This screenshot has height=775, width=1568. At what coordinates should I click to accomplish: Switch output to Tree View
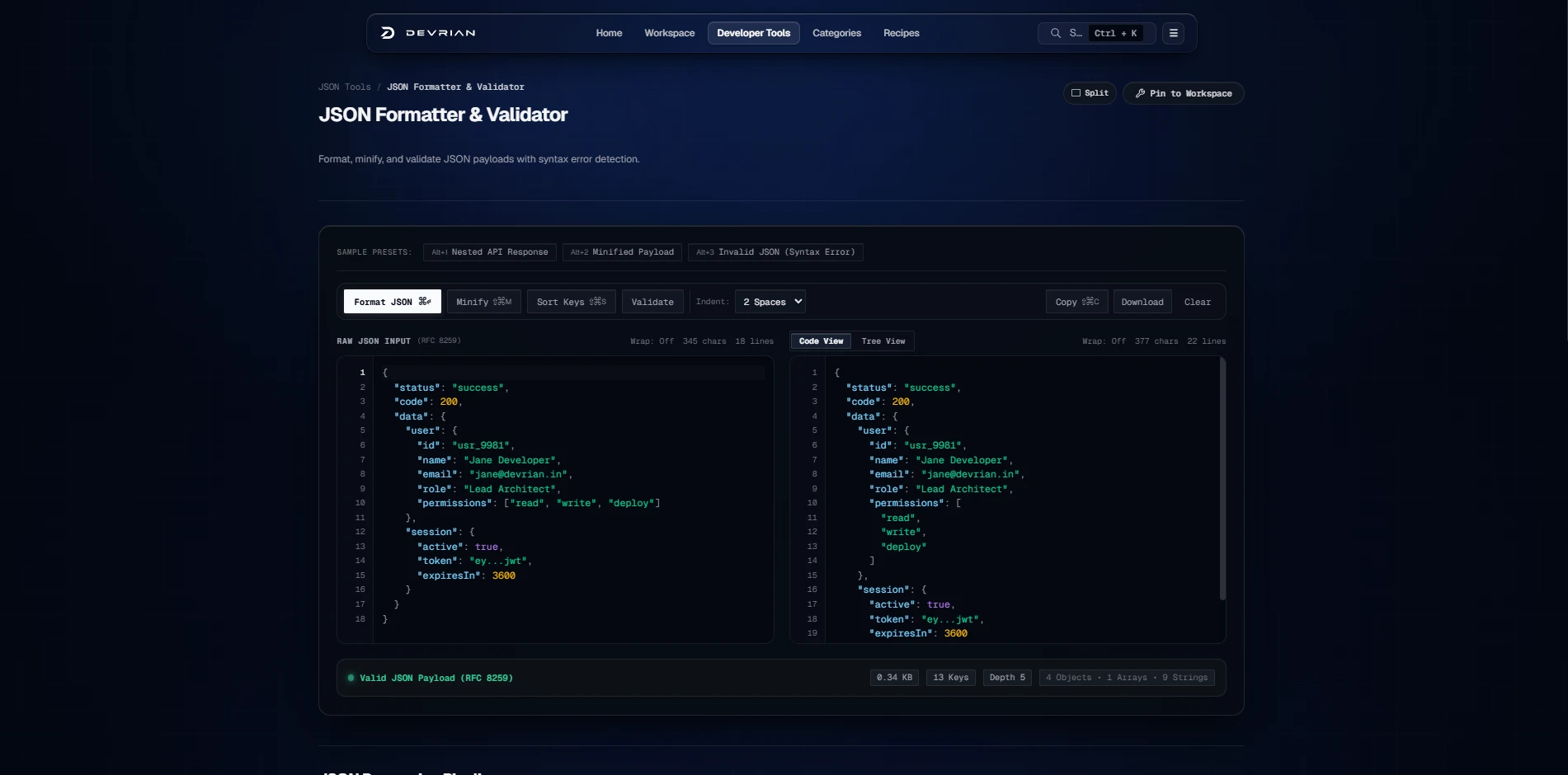[883, 341]
